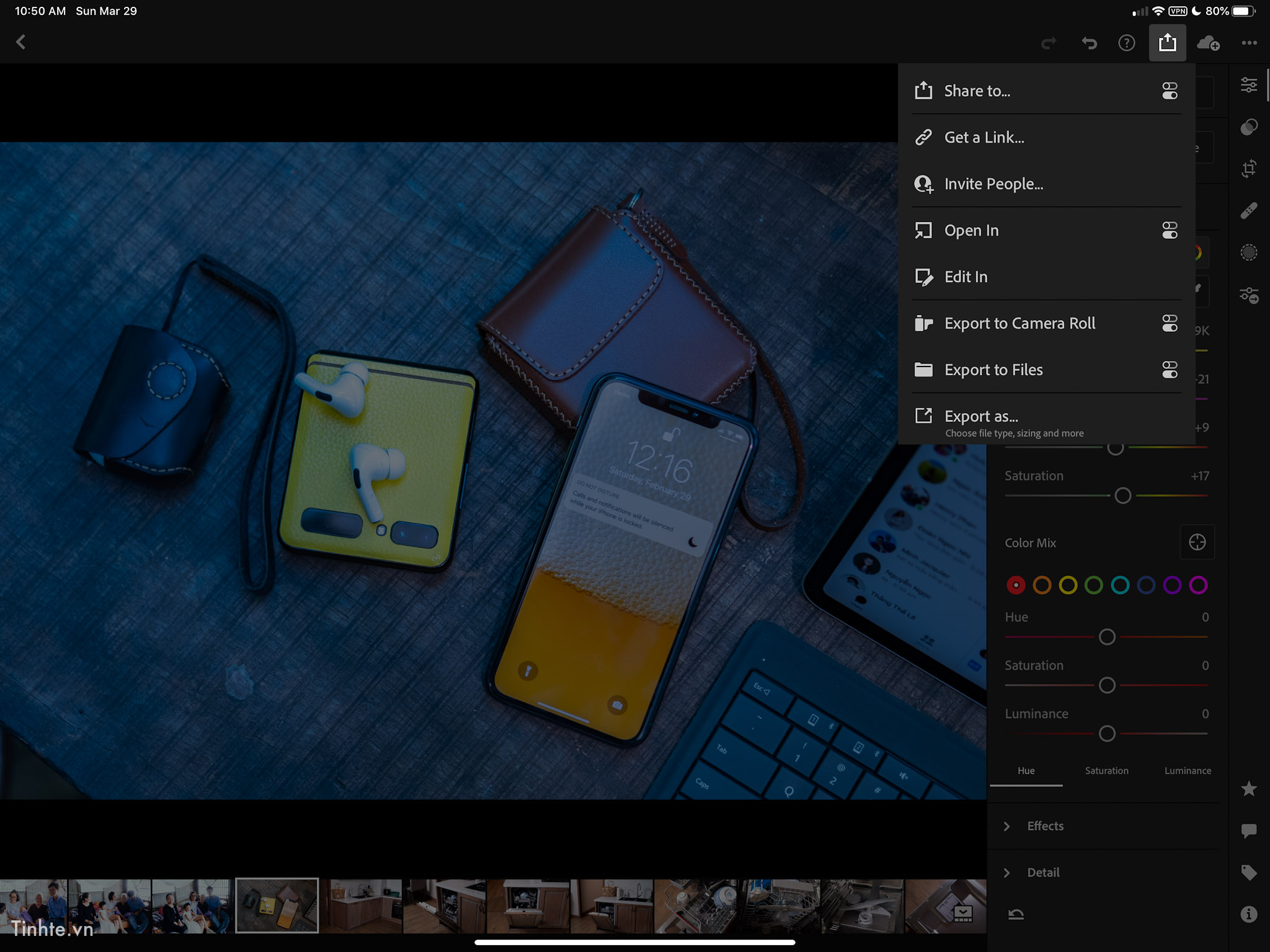Select the magenta color channel
Image resolution: width=1270 pixels, height=952 pixels.
point(1198,585)
